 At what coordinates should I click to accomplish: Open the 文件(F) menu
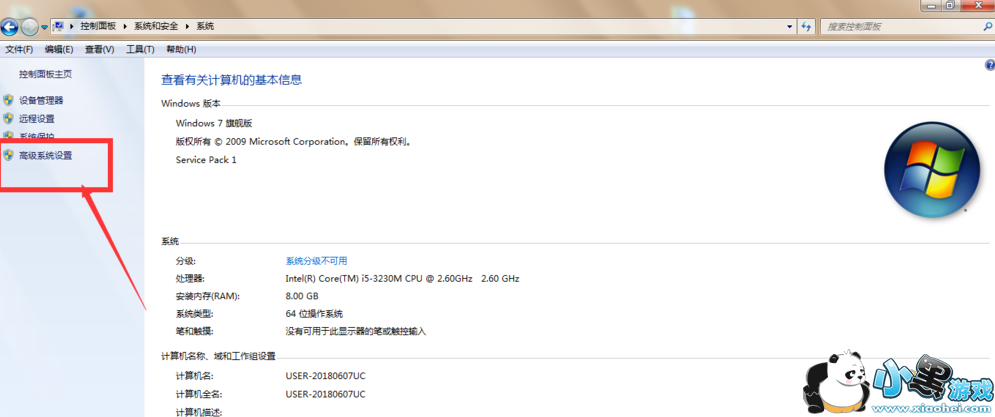tap(19, 50)
